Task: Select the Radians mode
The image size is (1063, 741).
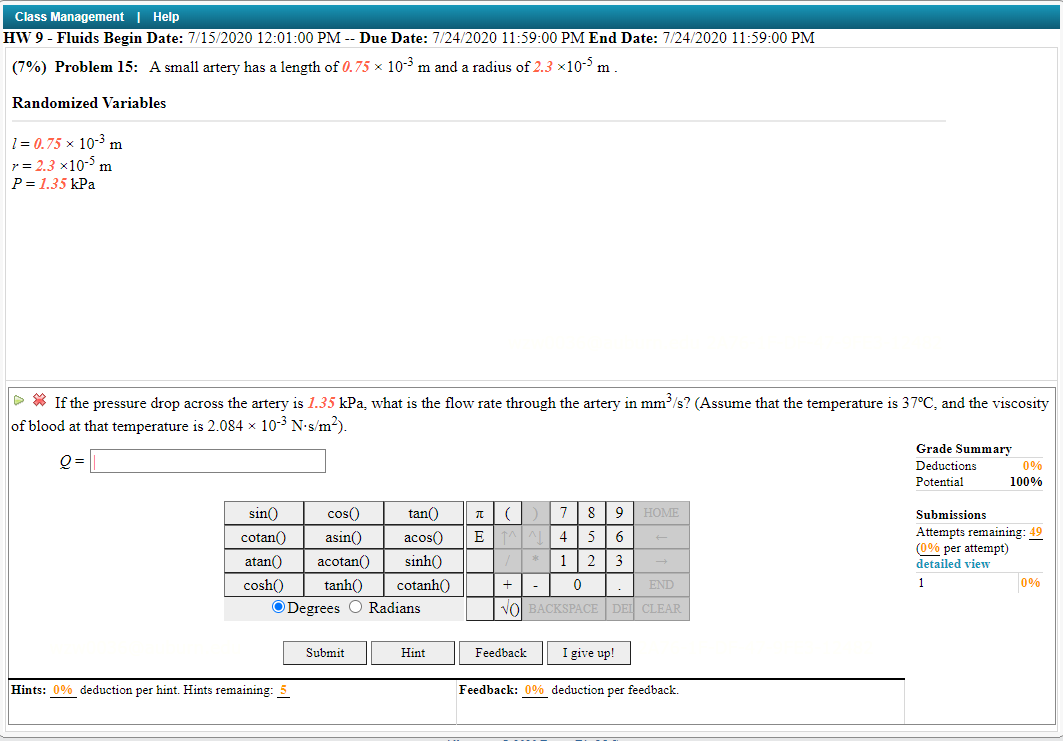Action: 356,606
